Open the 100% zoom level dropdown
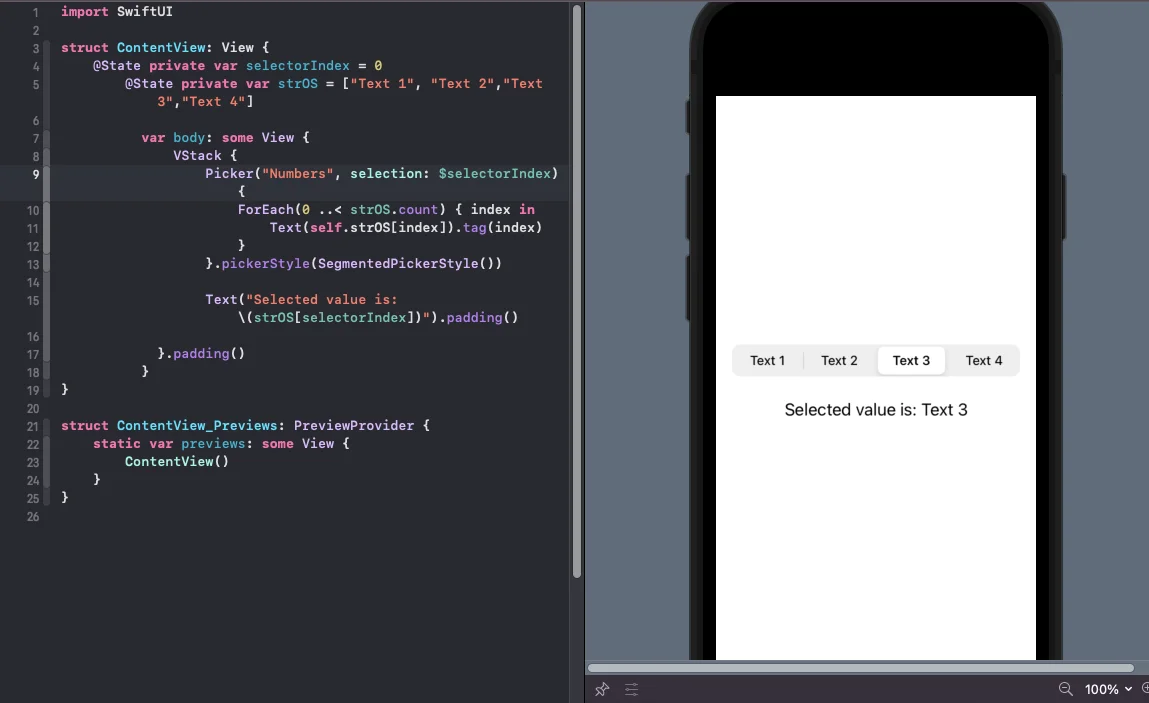Image resolution: width=1149 pixels, height=703 pixels. click(x=1108, y=689)
